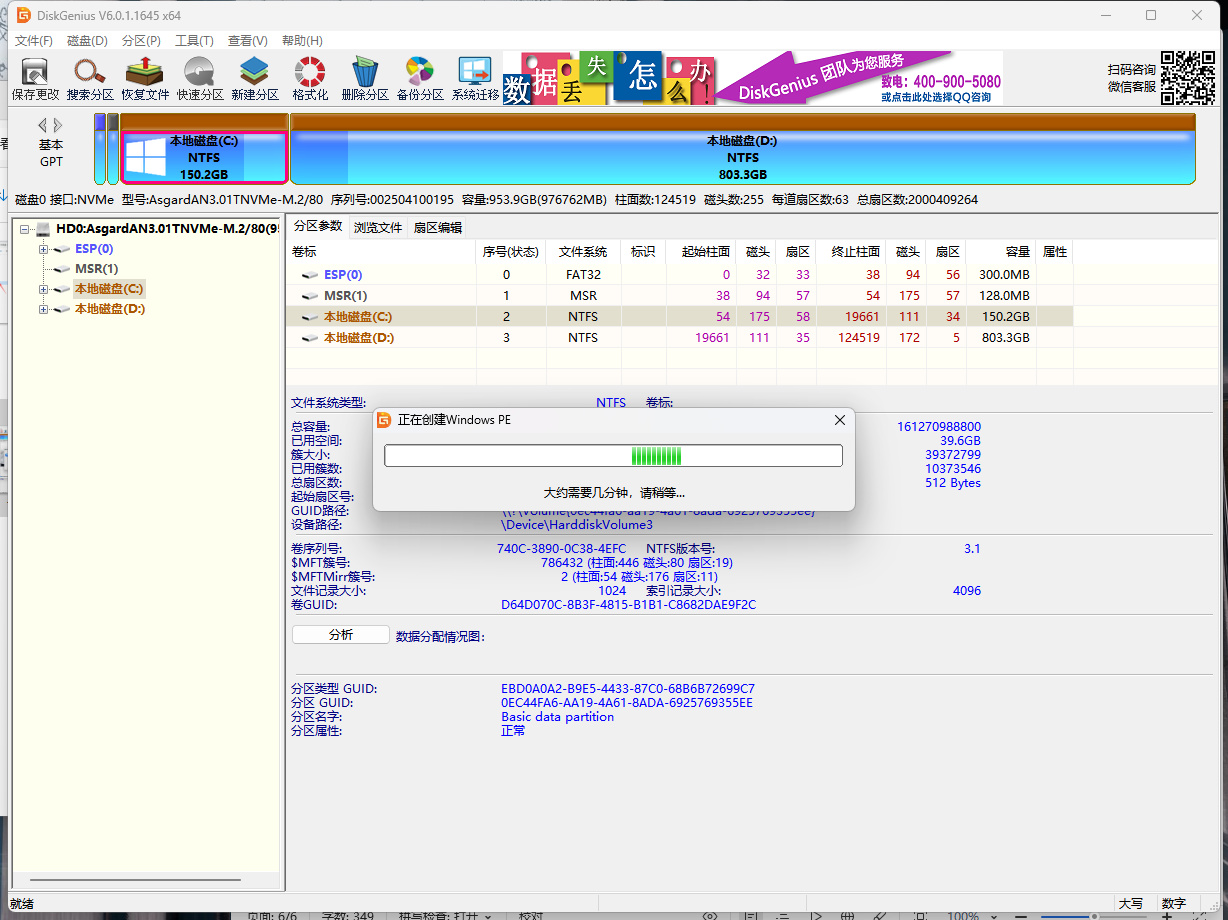Select the ESP(0) row in partition table
Viewport: 1228px width, 920px height.
(680, 275)
